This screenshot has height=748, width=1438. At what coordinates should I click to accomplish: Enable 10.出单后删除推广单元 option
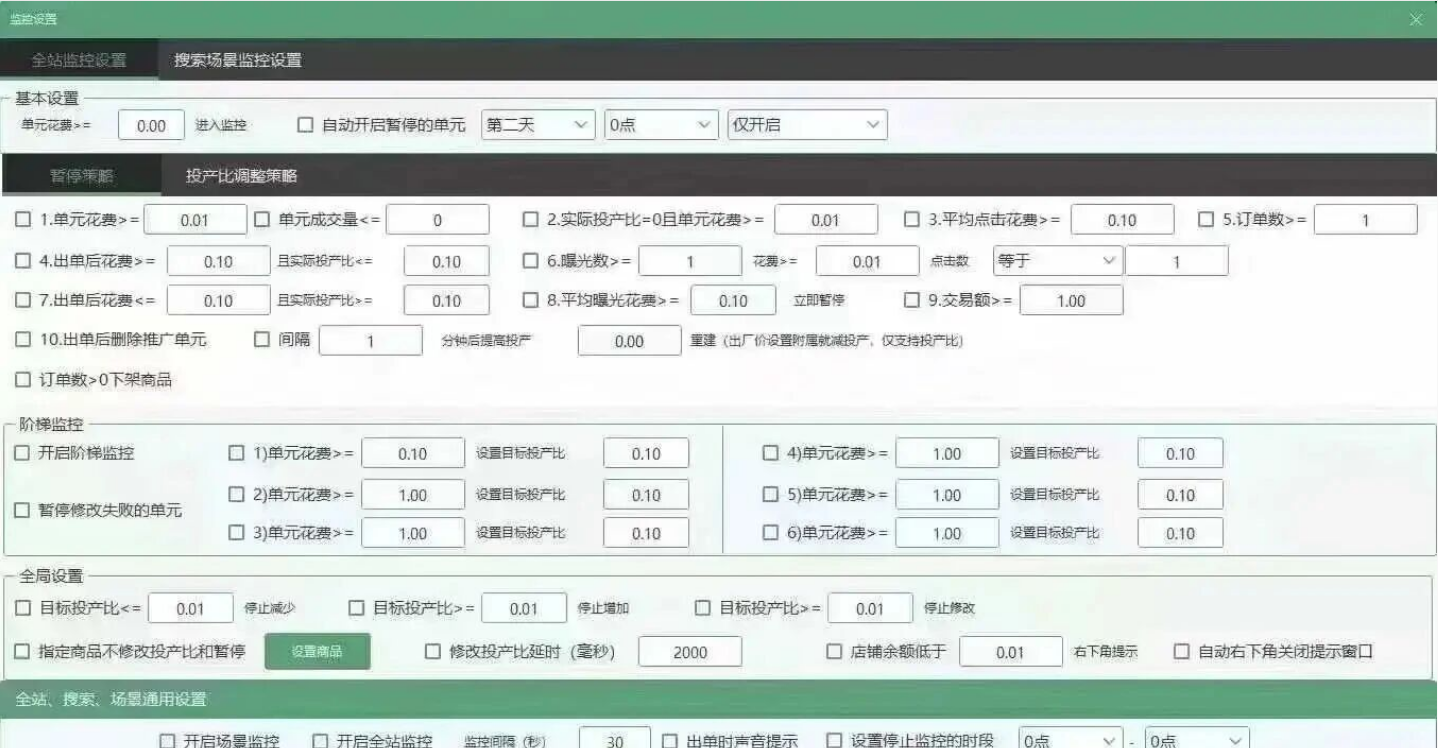tap(23, 340)
